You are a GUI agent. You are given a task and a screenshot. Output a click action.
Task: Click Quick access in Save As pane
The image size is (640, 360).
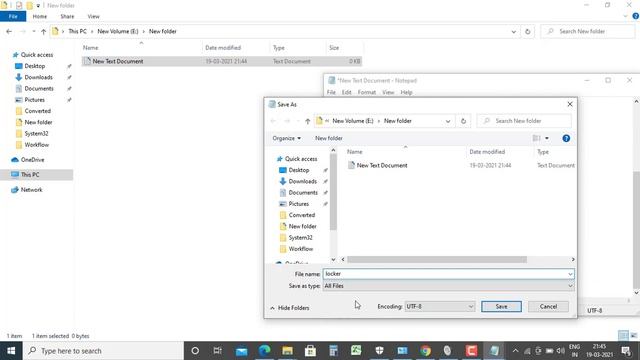pyautogui.click(x=301, y=159)
